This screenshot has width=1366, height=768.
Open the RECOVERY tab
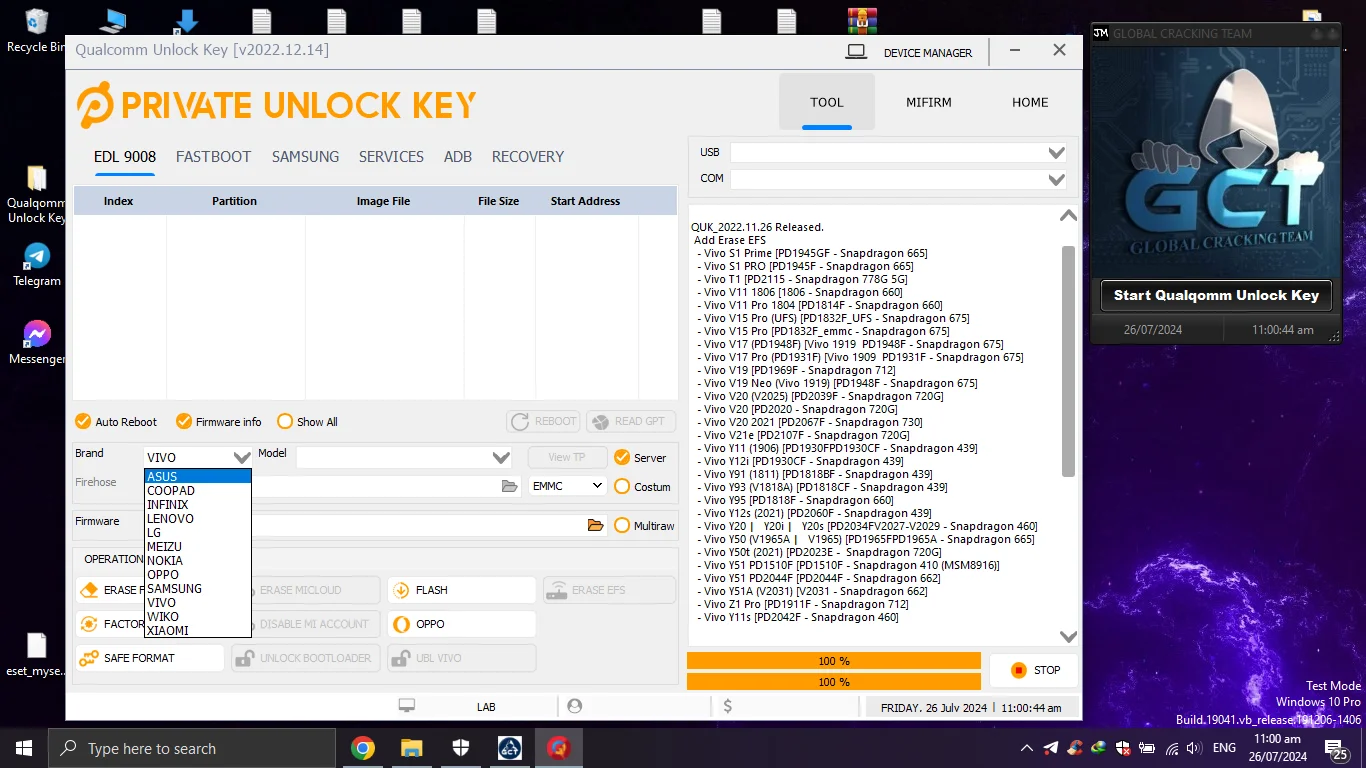pyautogui.click(x=528, y=157)
